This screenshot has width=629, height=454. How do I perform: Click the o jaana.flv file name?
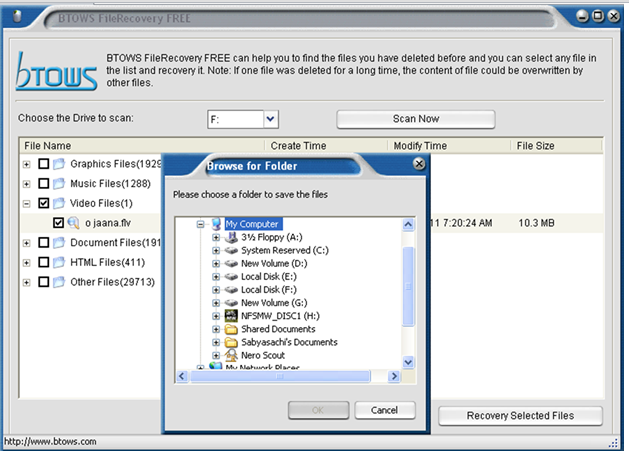[108, 223]
